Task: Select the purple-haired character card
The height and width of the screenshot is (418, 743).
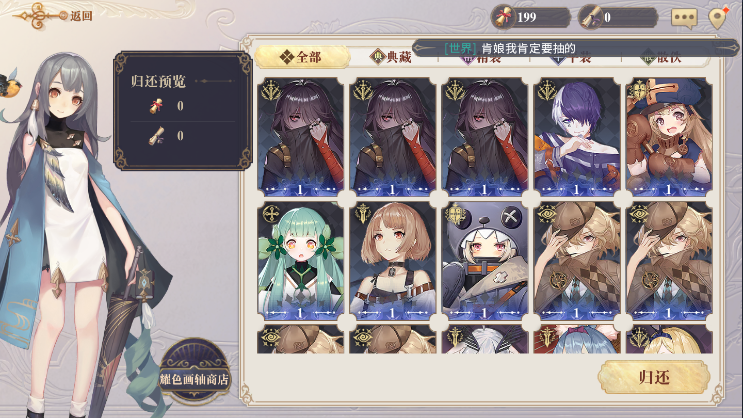Action: coord(576,137)
